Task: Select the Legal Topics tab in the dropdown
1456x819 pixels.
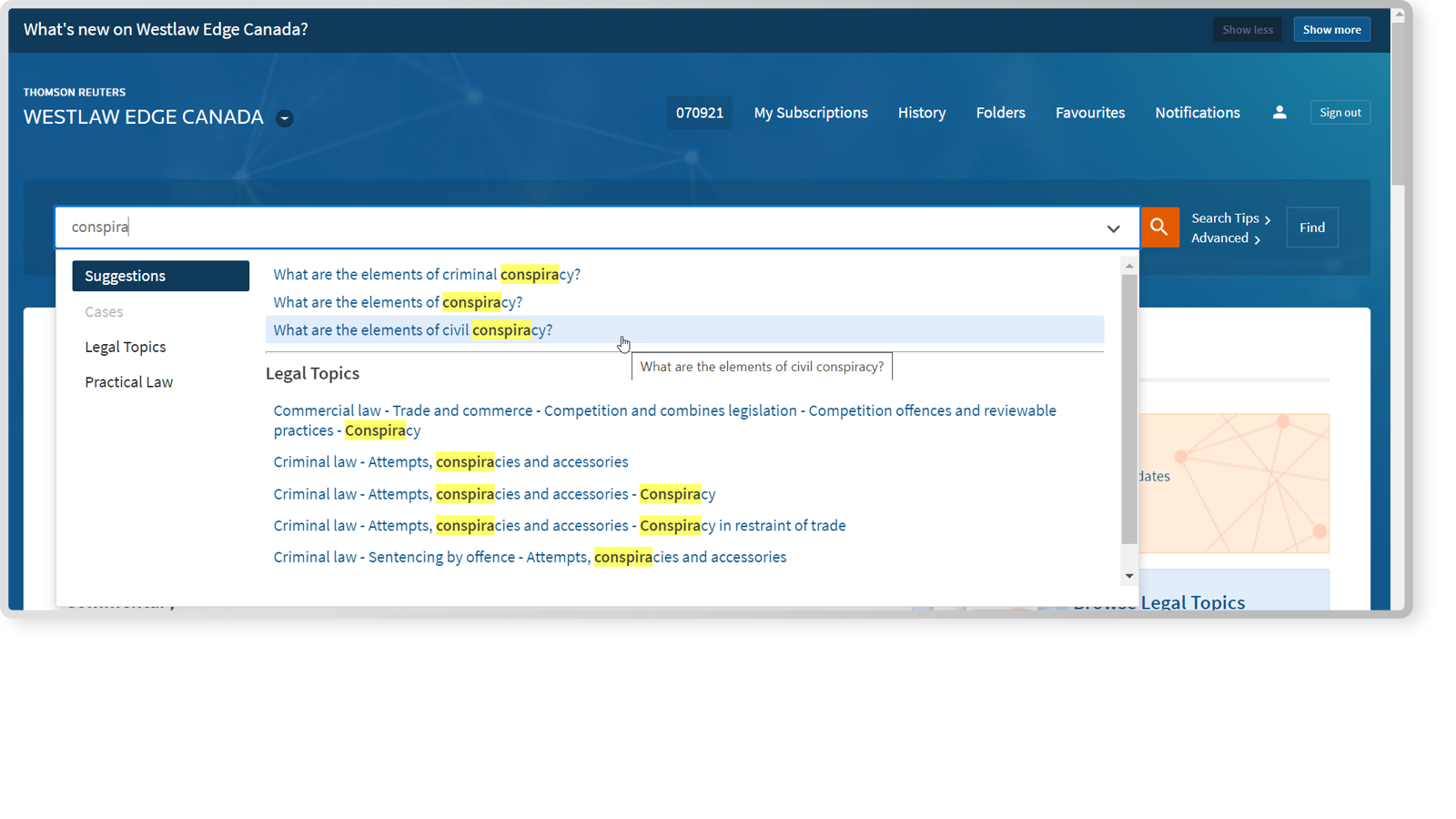Action: click(x=126, y=347)
